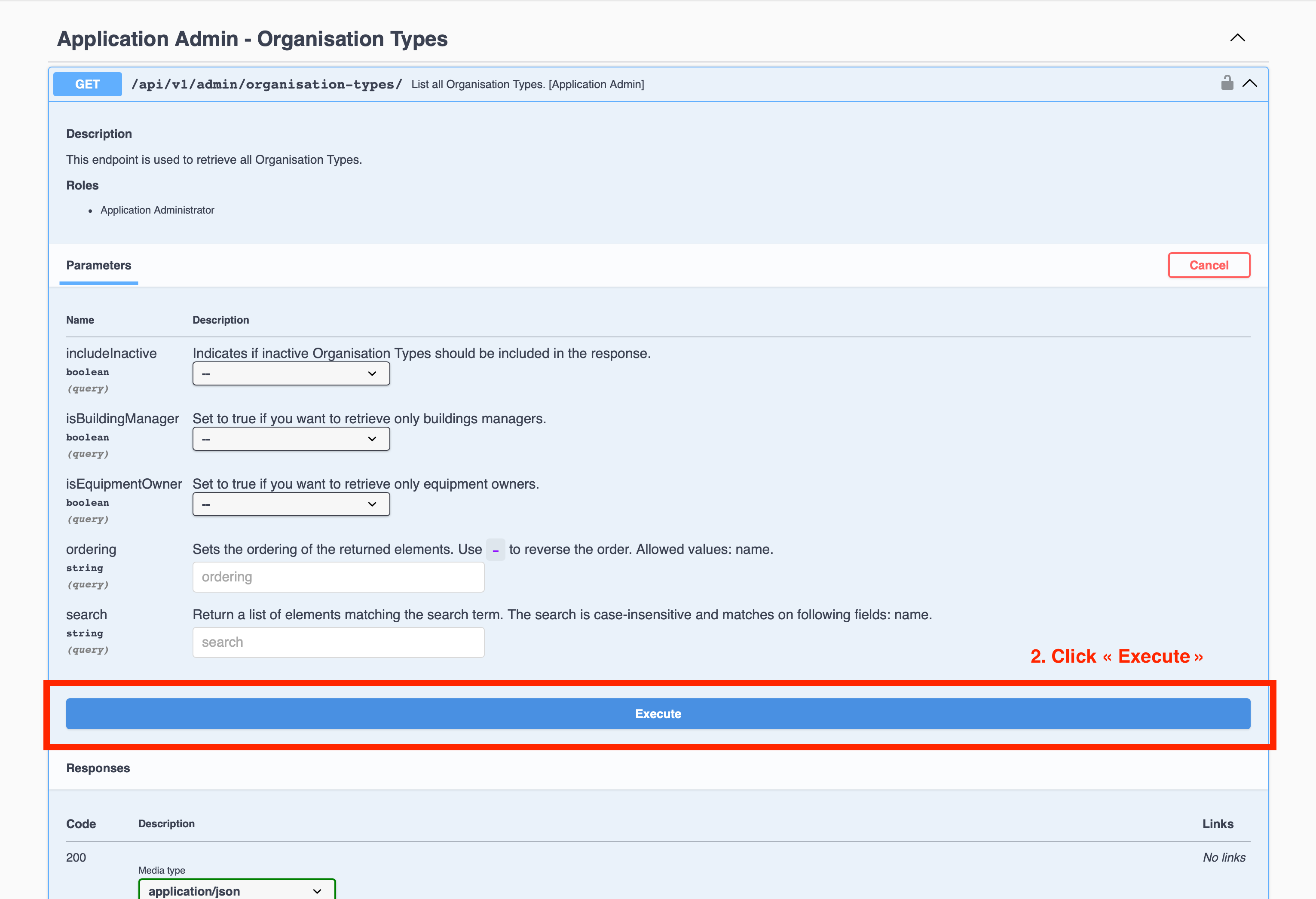Click the ordering input field

(x=338, y=577)
